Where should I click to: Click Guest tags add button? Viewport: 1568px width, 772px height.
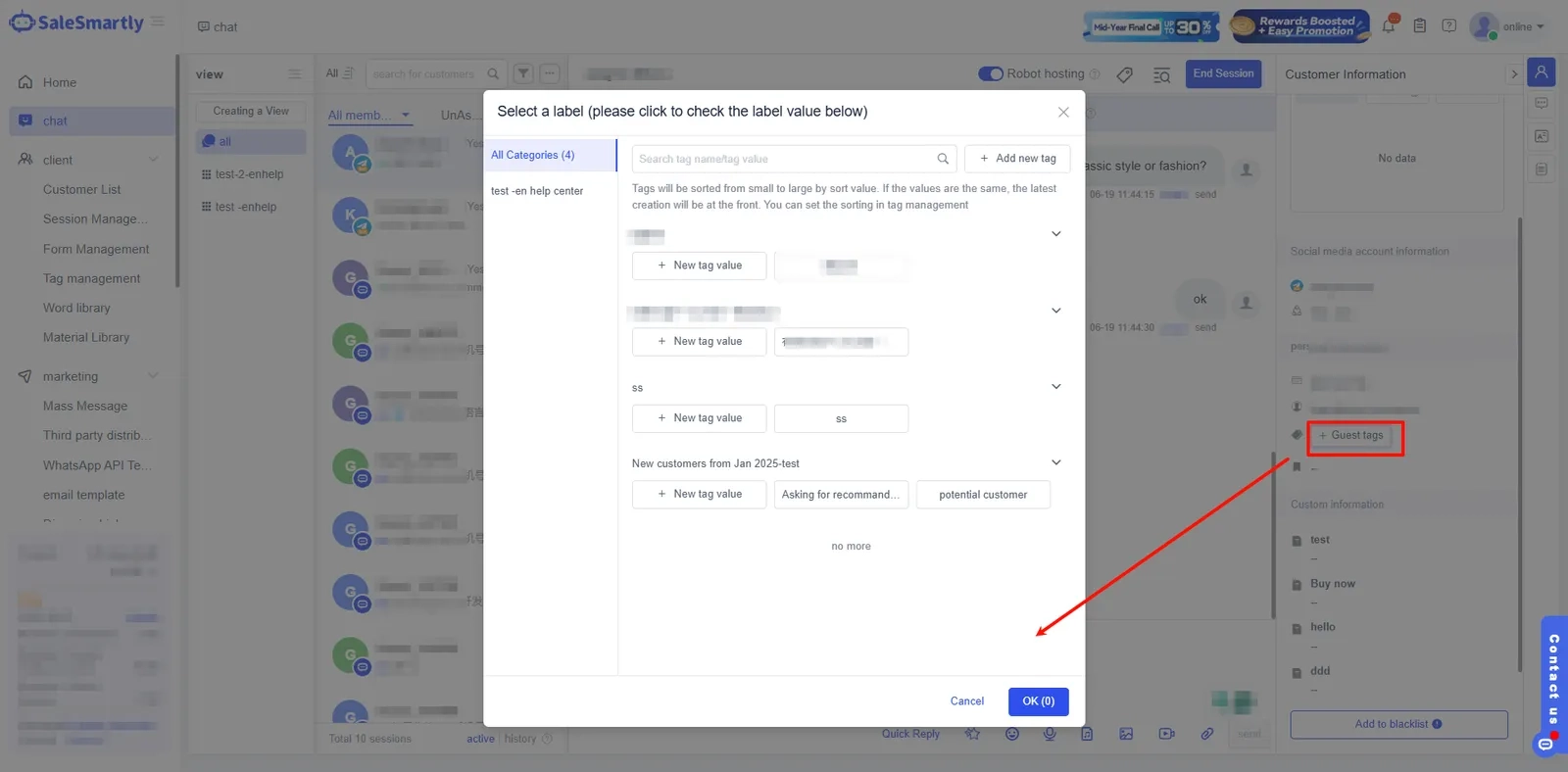click(1350, 435)
